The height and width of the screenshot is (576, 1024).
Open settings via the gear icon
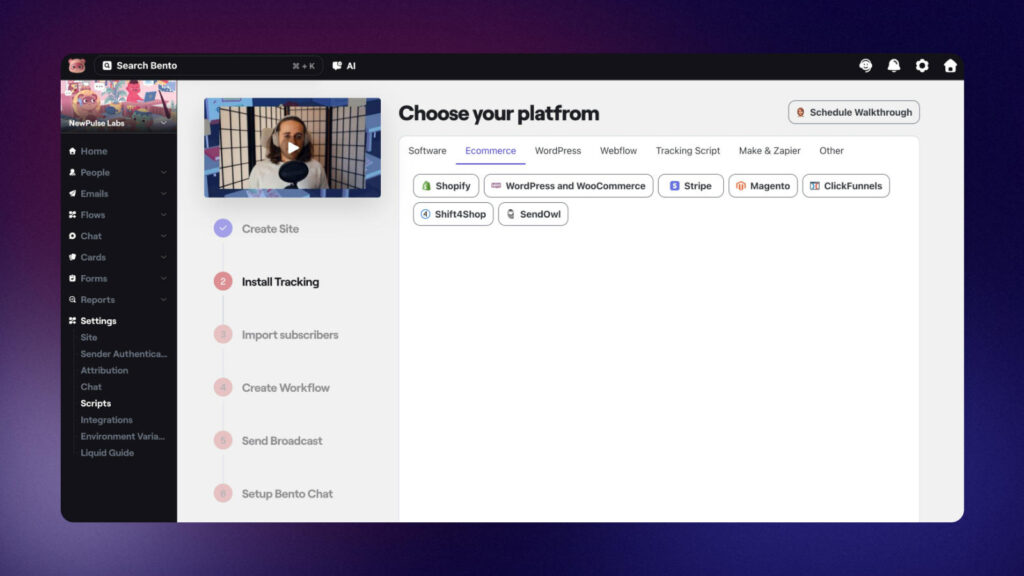[921, 65]
